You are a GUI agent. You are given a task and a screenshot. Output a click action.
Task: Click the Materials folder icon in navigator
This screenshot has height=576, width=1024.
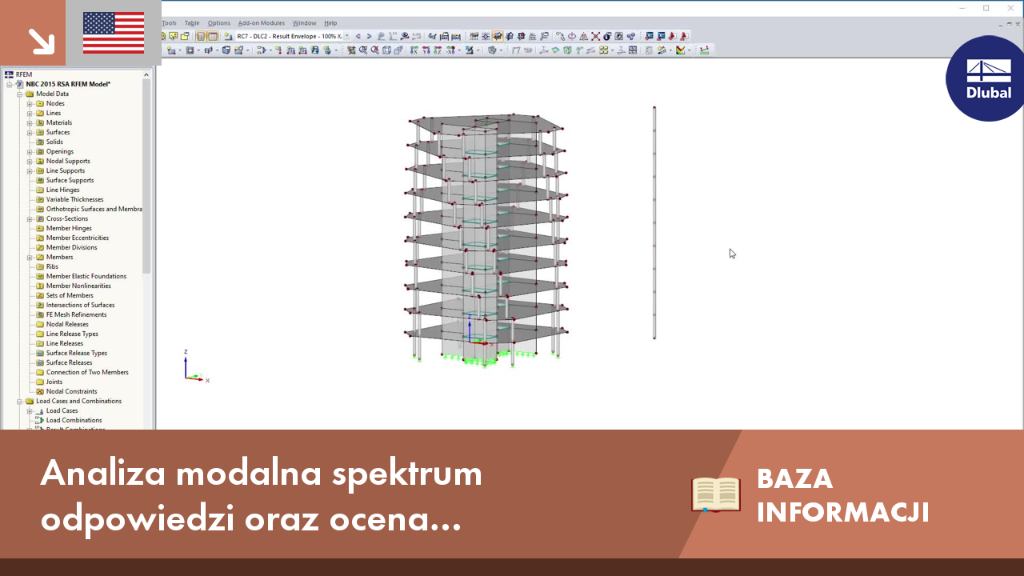[40, 123]
